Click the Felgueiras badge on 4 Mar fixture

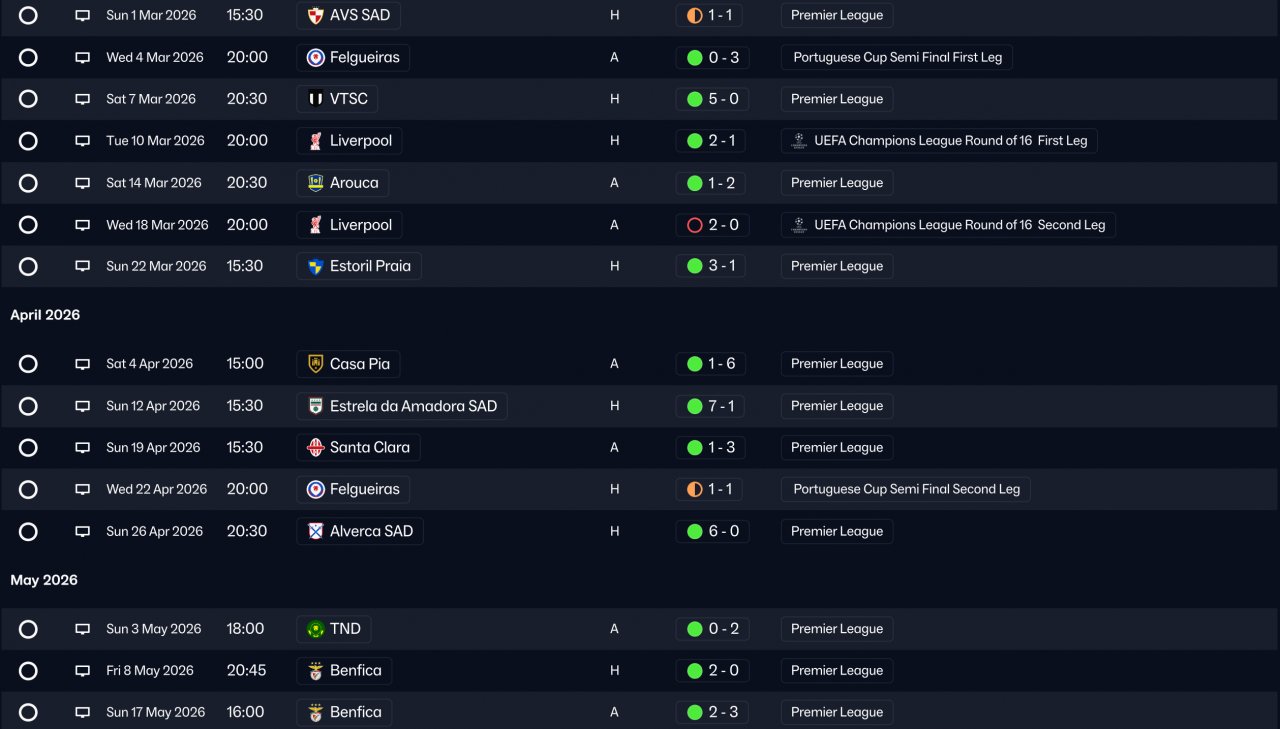(316, 58)
